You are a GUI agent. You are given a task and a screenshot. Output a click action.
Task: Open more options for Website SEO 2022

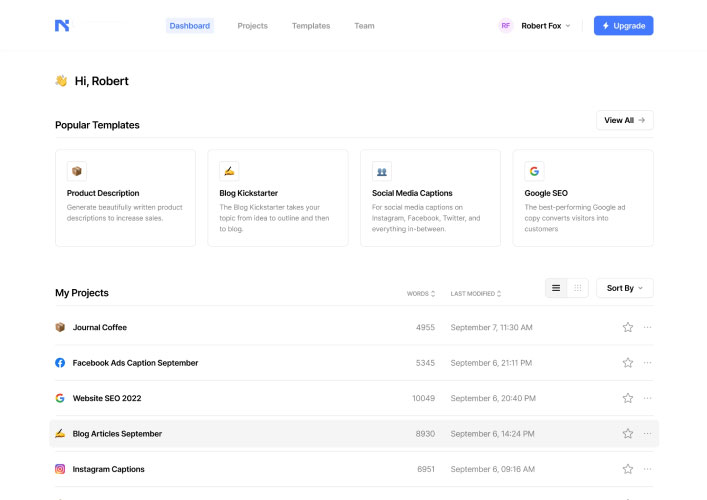coord(647,398)
